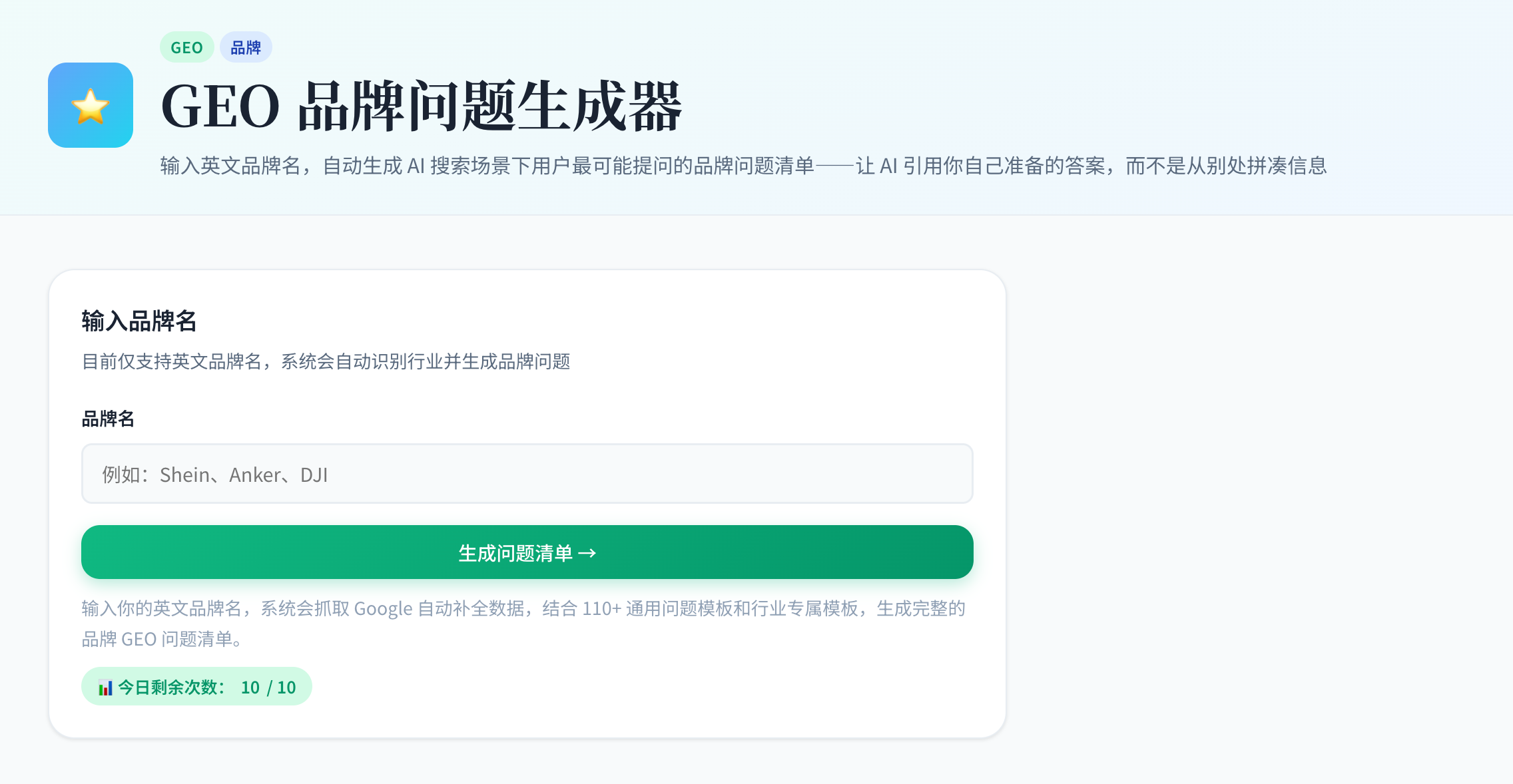The height and width of the screenshot is (784, 1513).
Task: Click the star logo icon
Action: [91, 105]
